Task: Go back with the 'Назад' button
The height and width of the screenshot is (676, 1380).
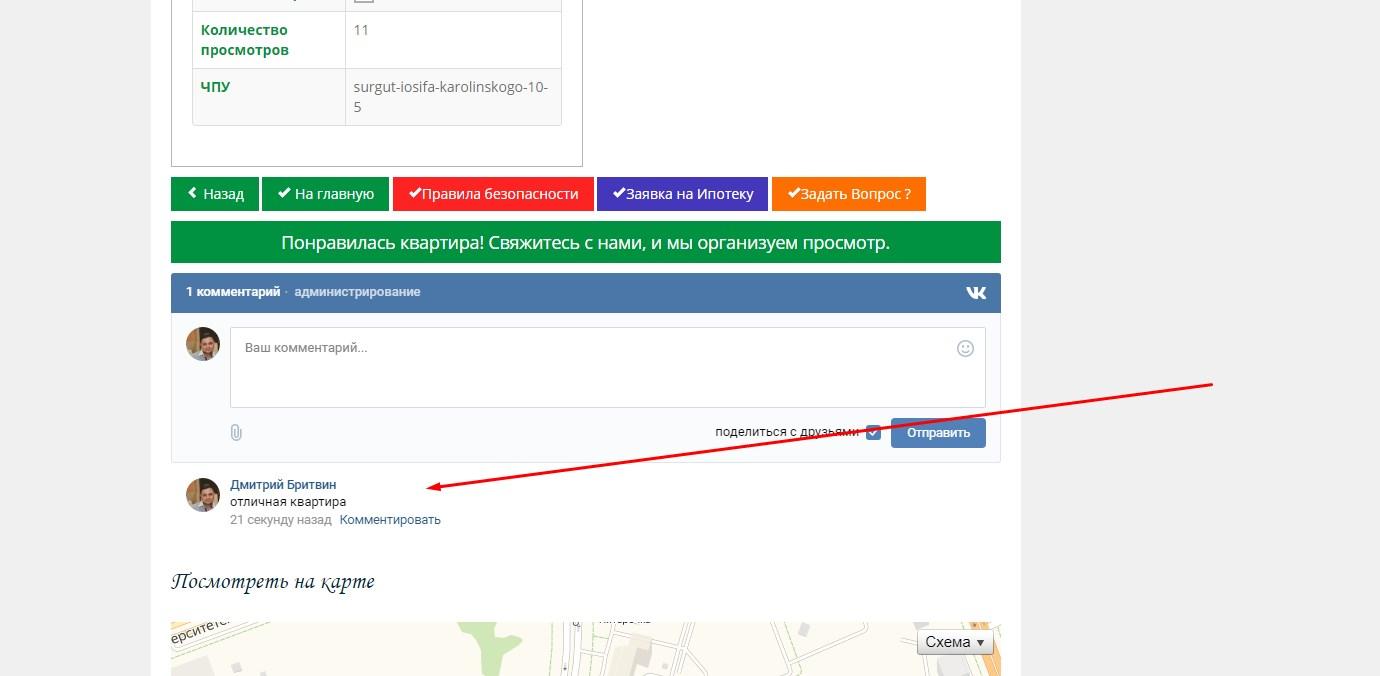Action: [x=215, y=194]
